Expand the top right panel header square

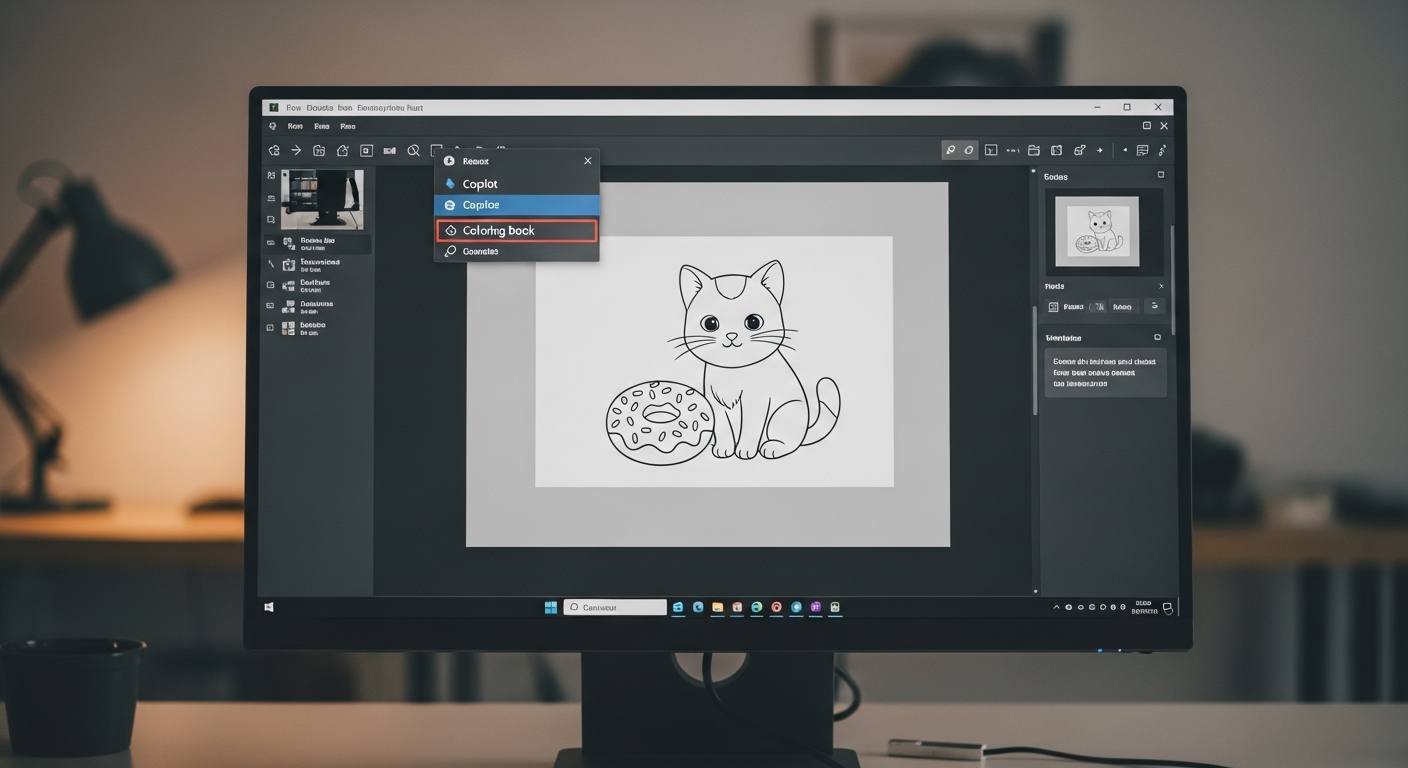click(x=1160, y=175)
